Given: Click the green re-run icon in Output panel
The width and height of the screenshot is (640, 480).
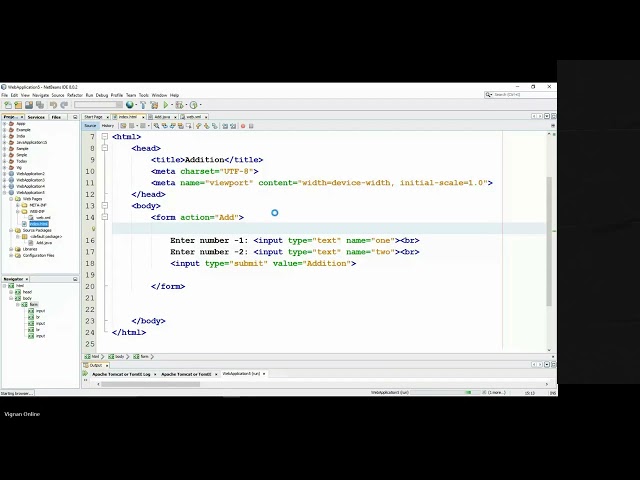Looking at the screenshot, I should click(x=85, y=373).
